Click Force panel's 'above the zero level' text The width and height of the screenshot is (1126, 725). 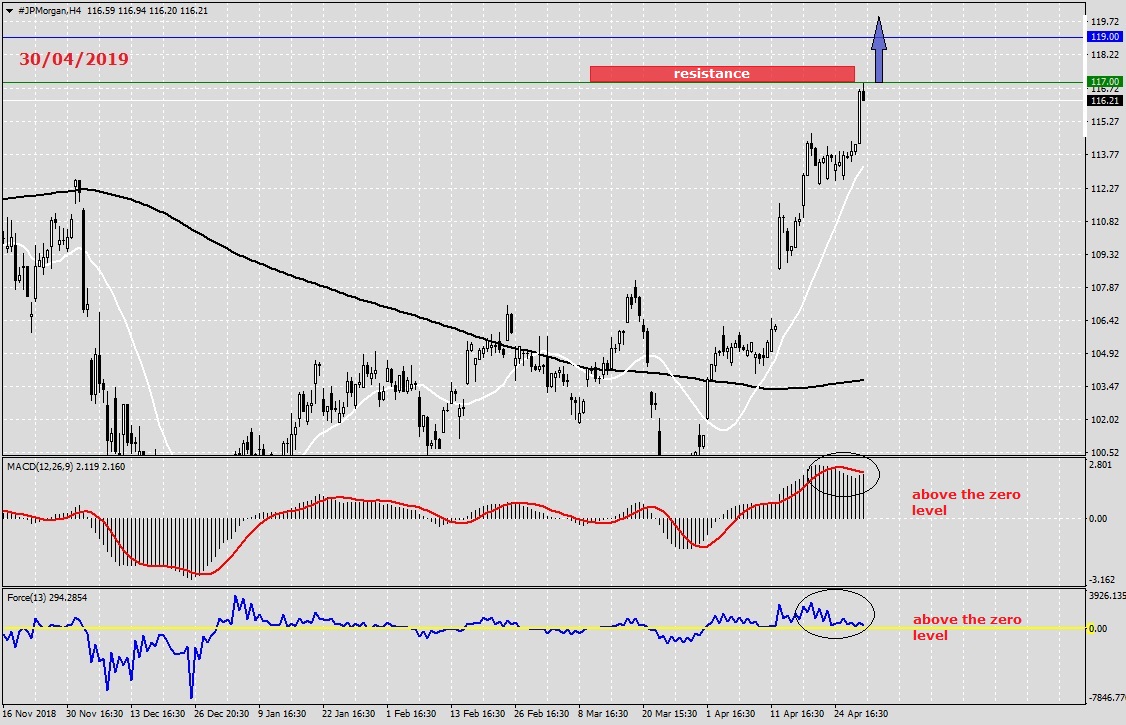tap(966, 627)
